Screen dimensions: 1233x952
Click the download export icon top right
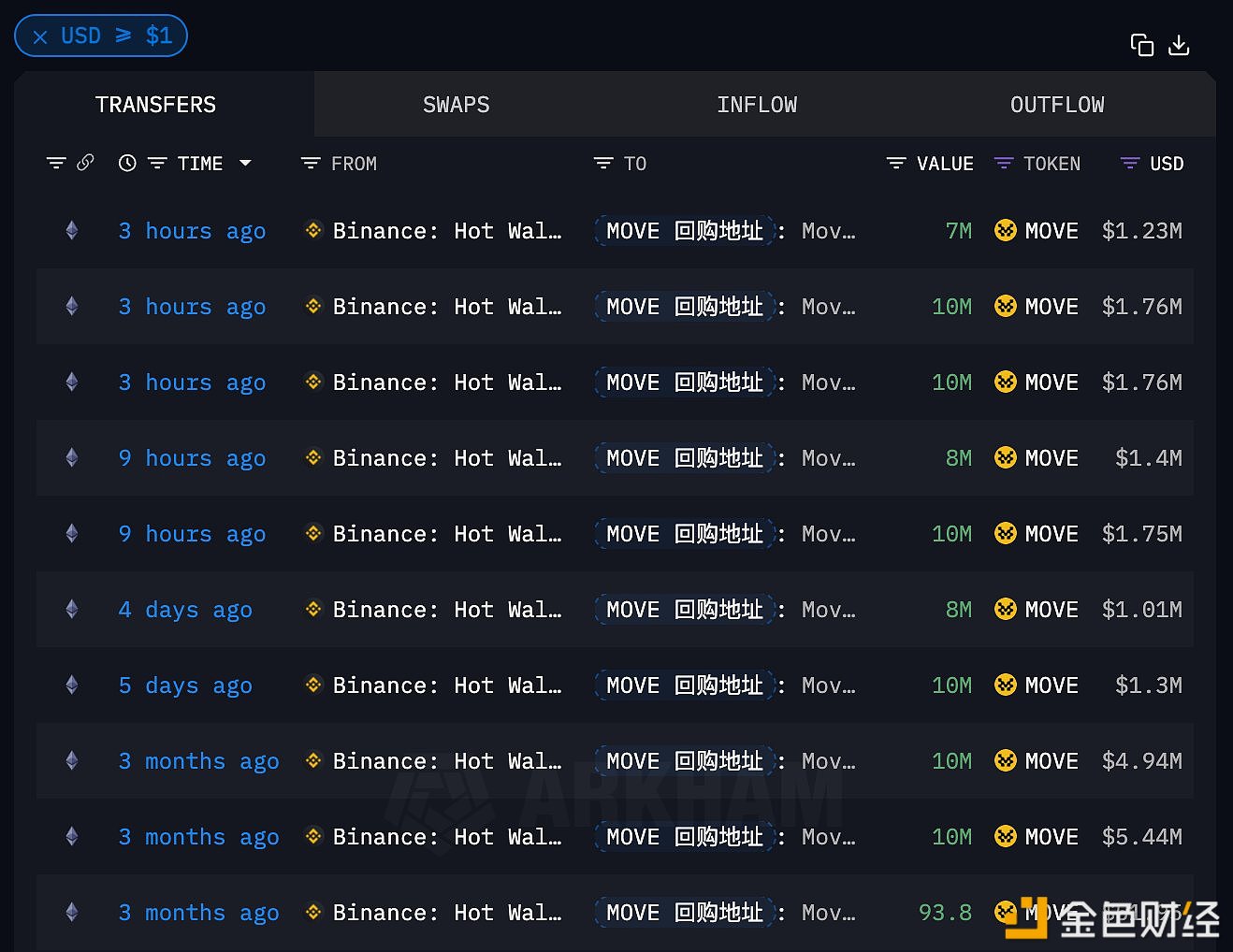pyautogui.click(x=1179, y=44)
